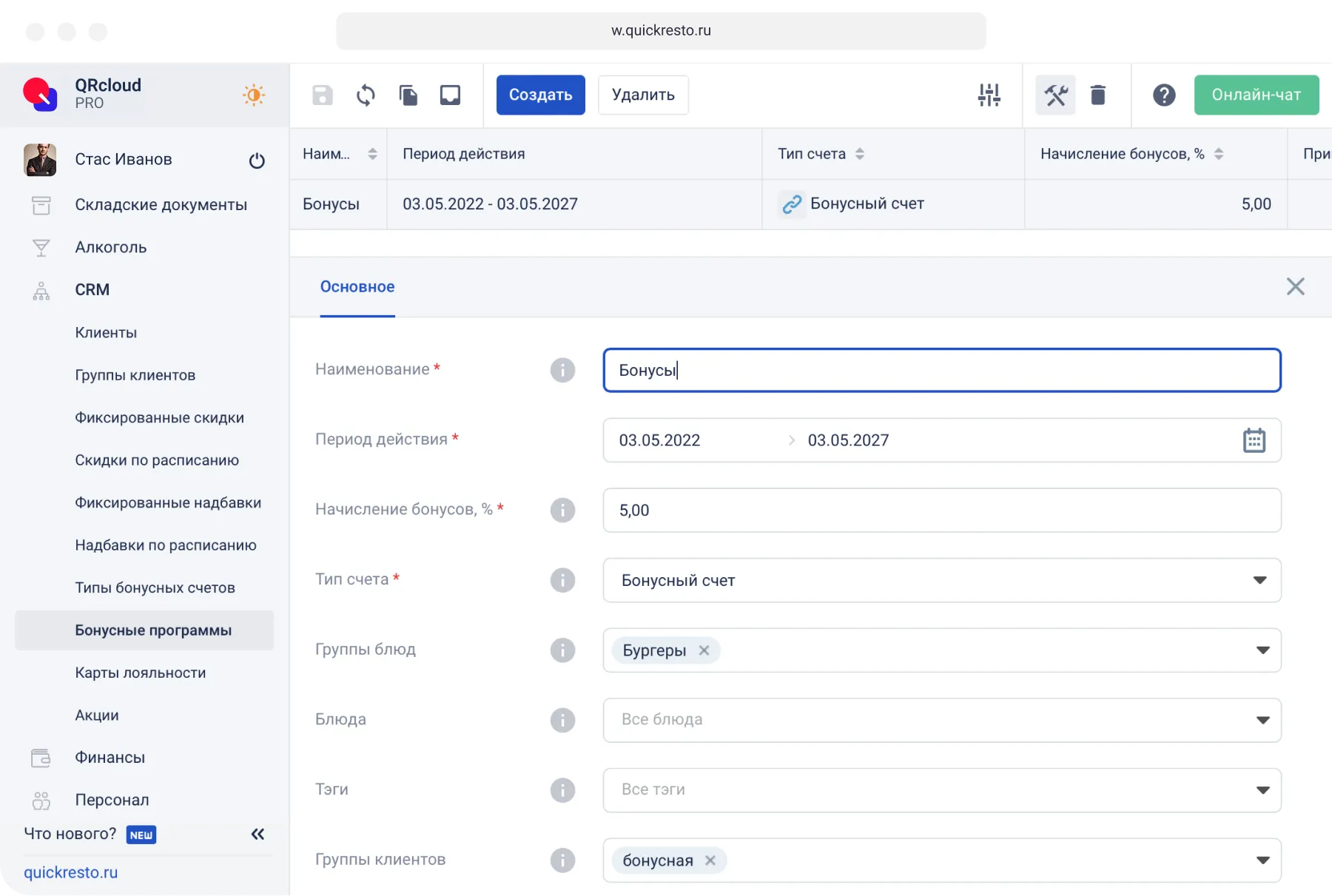
Task: Click the tools wrench and hammer icon
Action: [1055, 95]
